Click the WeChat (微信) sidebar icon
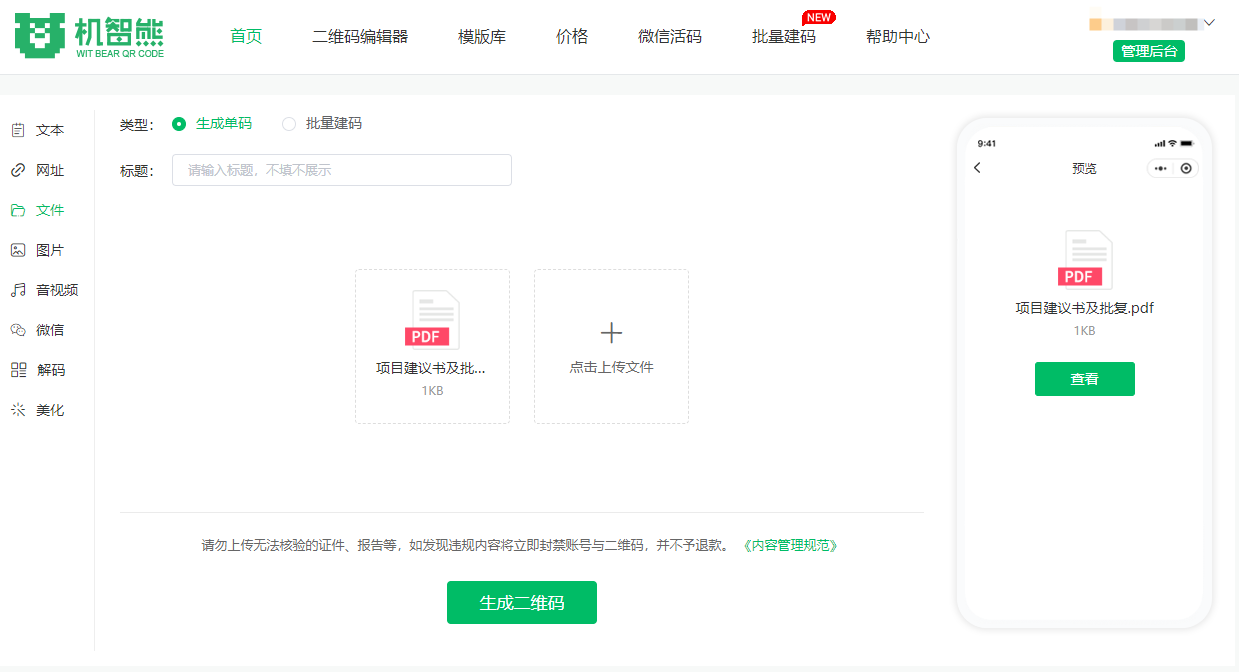This screenshot has height=672, width=1239. 18,330
